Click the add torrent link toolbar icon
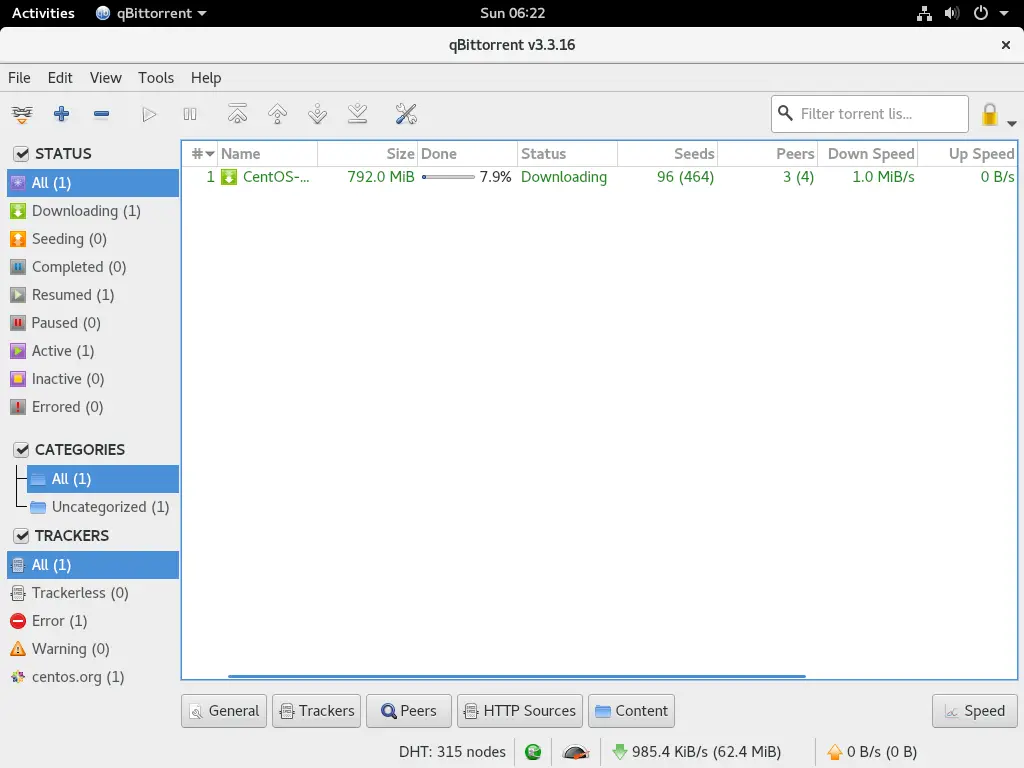The width and height of the screenshot is (1024, 768). [x=22, y=114]
